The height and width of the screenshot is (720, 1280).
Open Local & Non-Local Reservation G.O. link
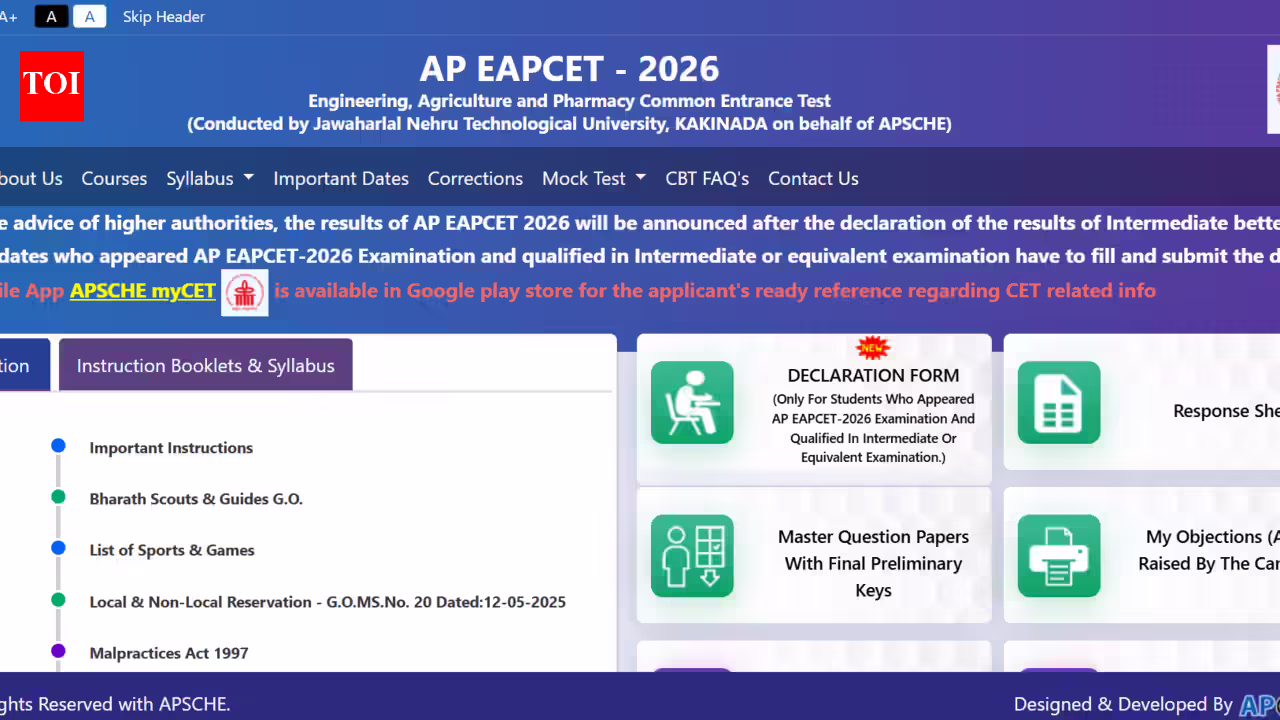[x=328, y=602]
